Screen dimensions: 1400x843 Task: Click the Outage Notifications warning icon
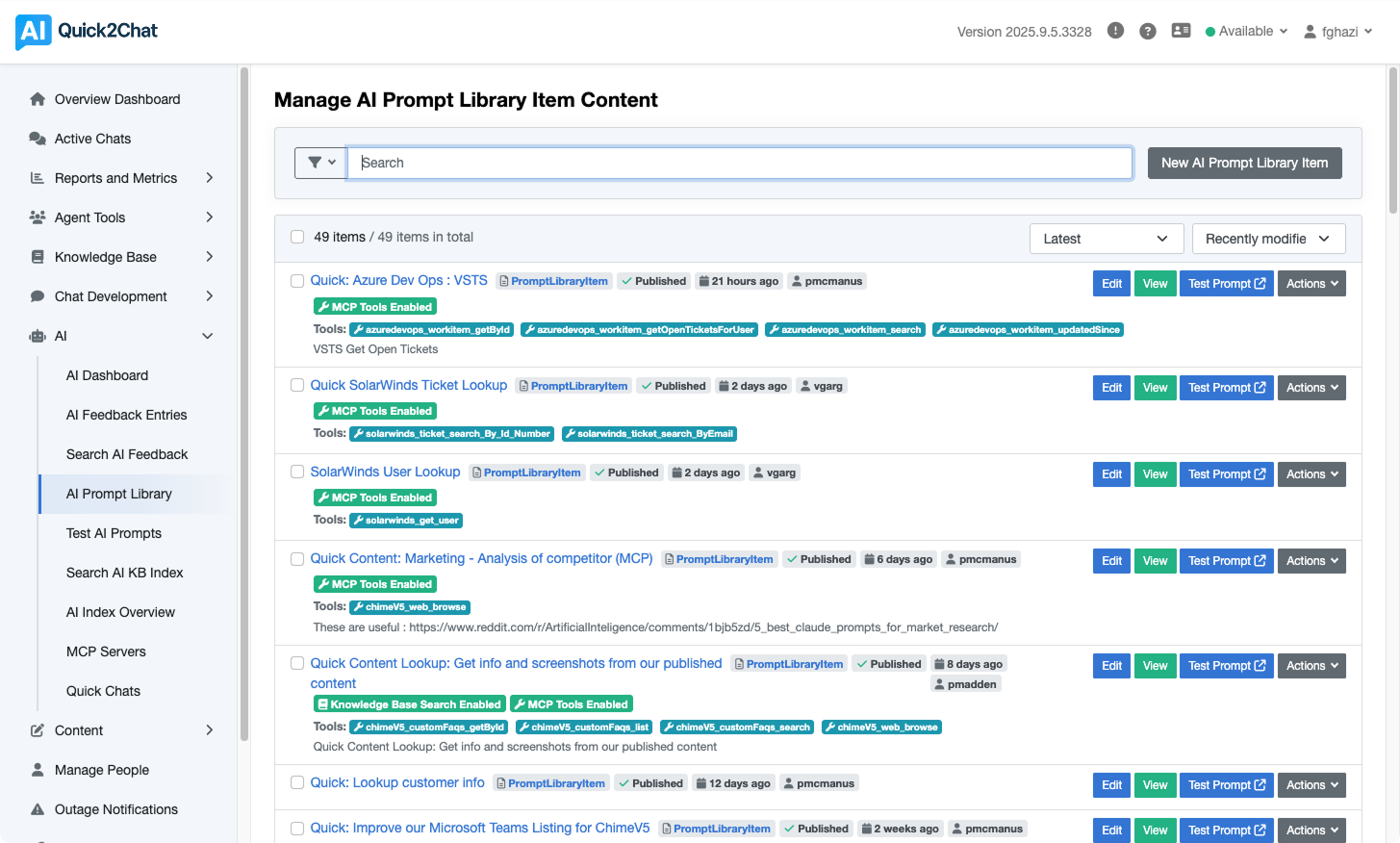38,809
